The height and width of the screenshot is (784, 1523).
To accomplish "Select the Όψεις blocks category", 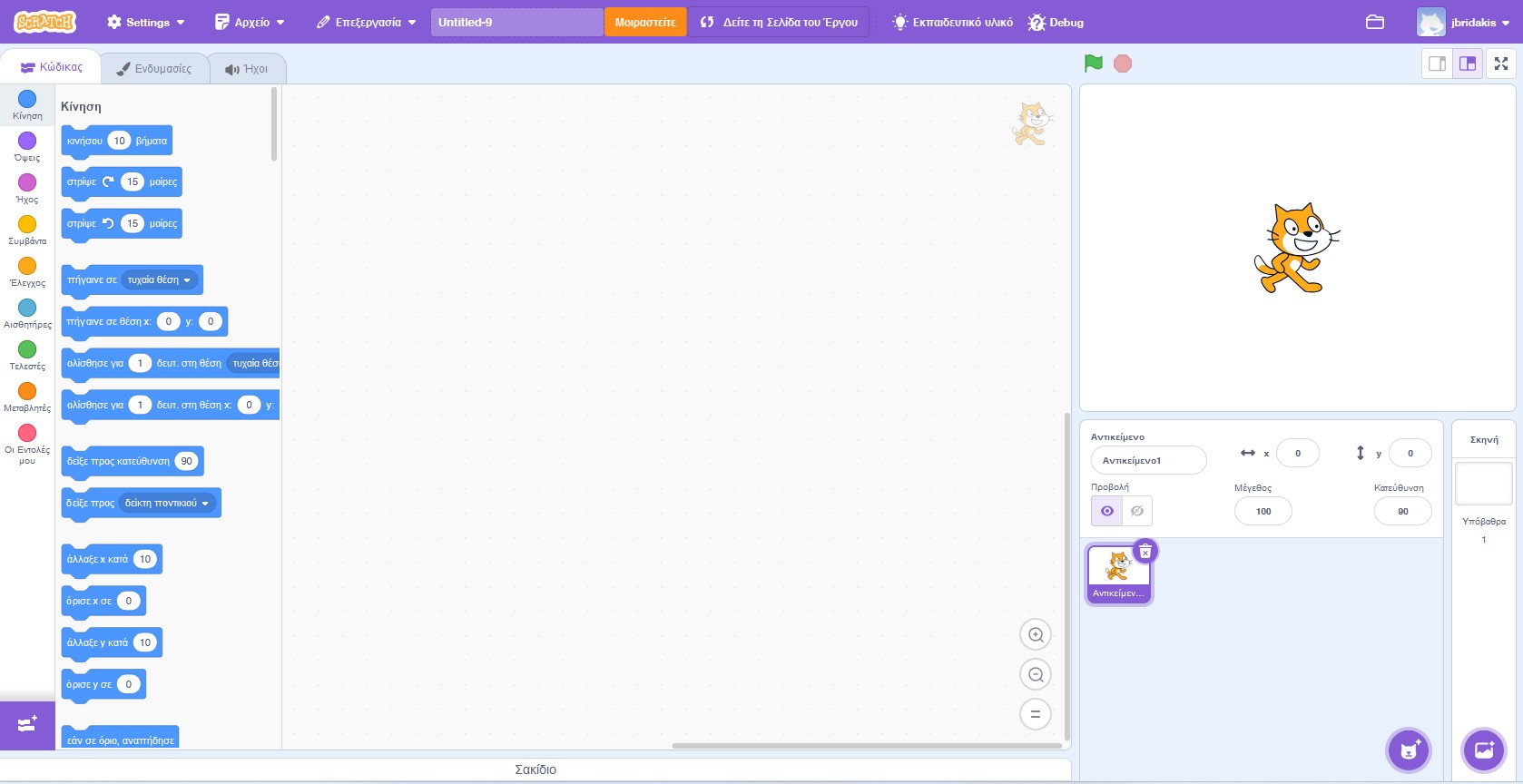I will [x=27, y=147].
